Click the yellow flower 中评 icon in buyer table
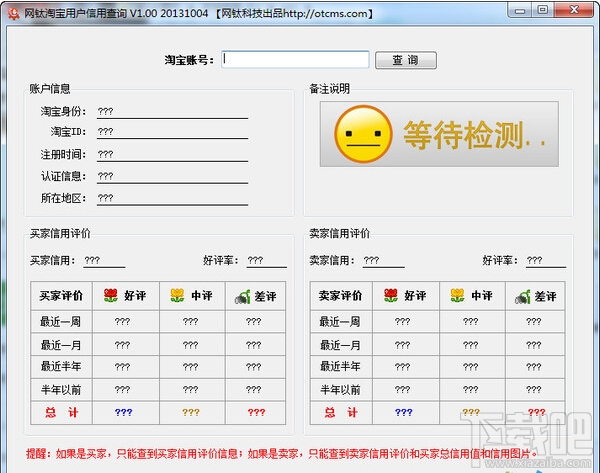 [x=177, y=295]
